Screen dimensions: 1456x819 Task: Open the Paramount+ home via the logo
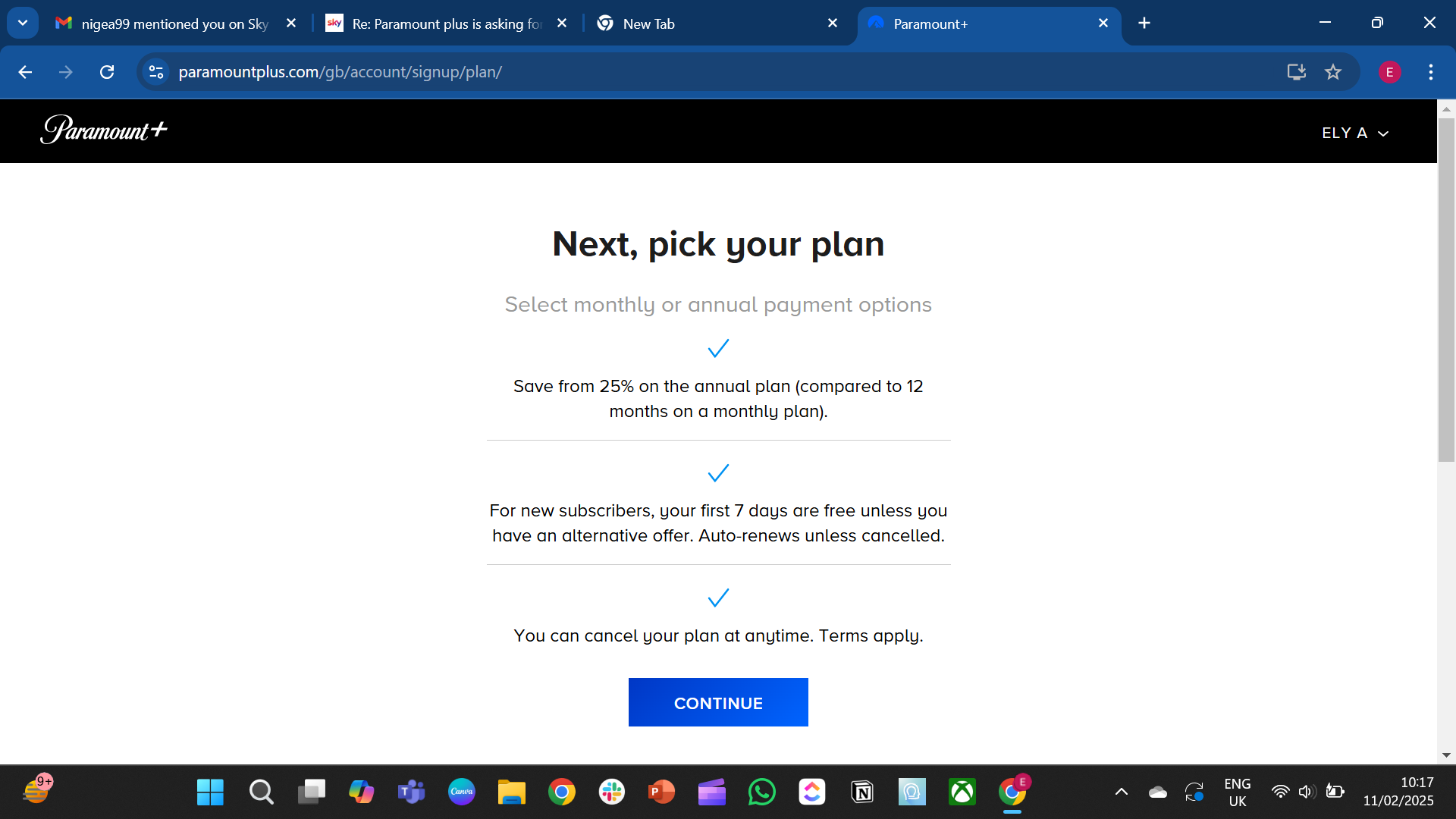tap(104, 130)
